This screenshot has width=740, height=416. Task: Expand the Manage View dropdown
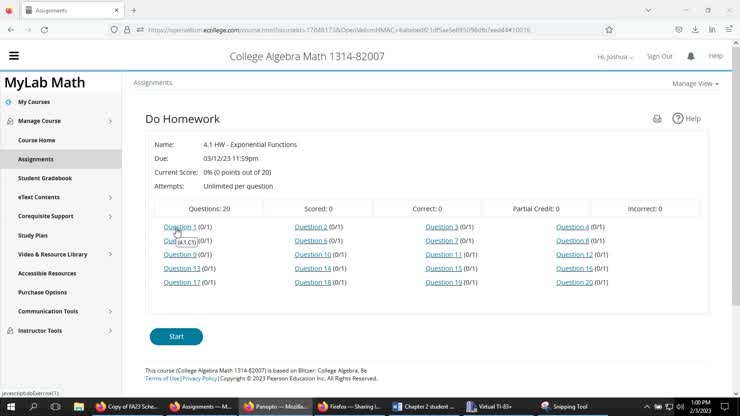[x=695, y=84]
